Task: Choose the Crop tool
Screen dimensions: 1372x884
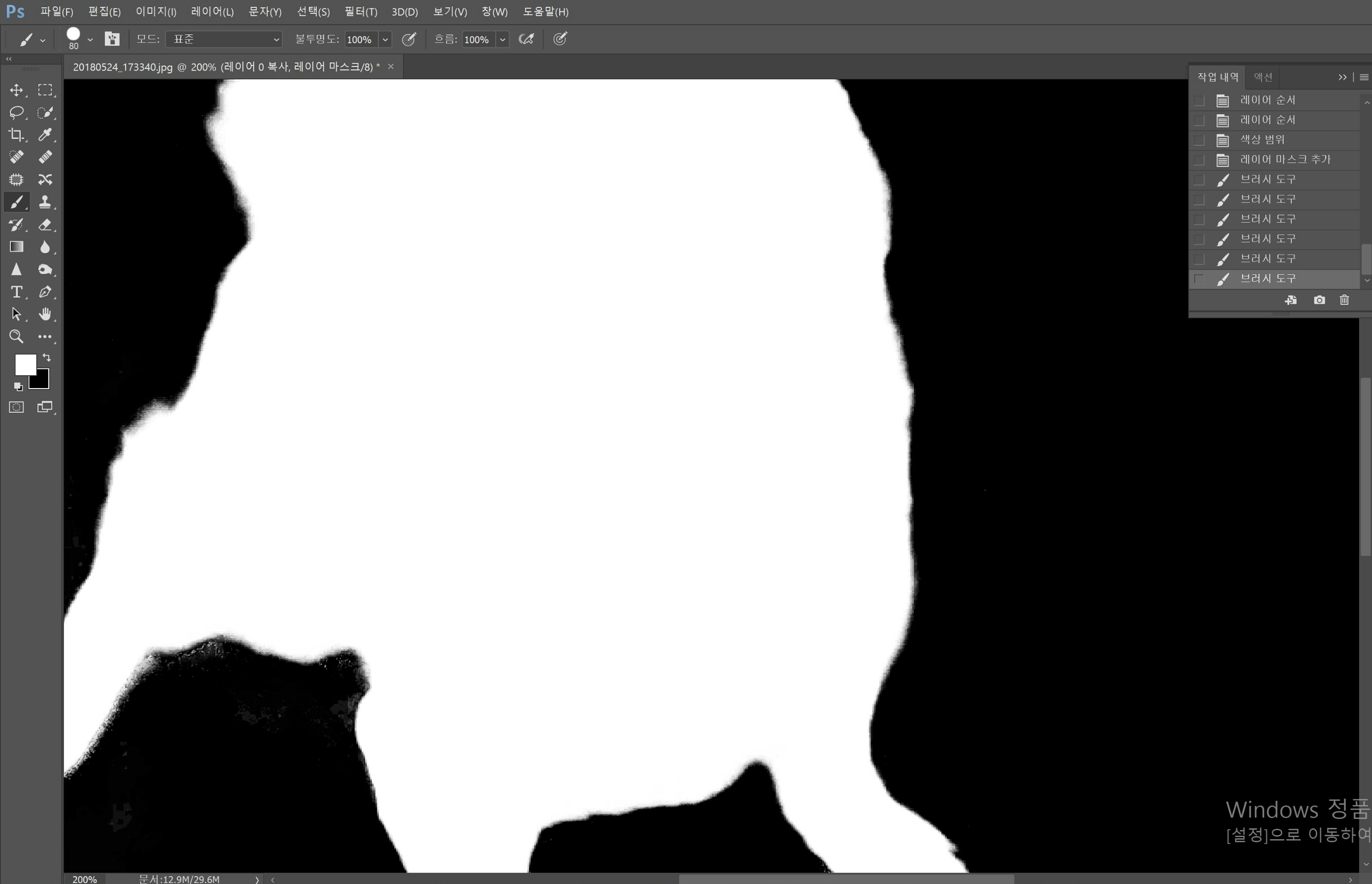Action: [16, 135]
